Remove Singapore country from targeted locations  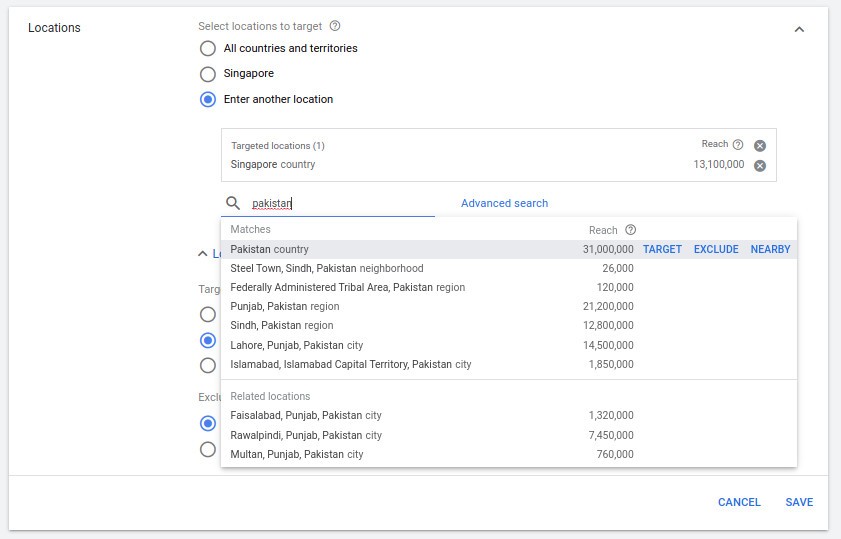760,166
